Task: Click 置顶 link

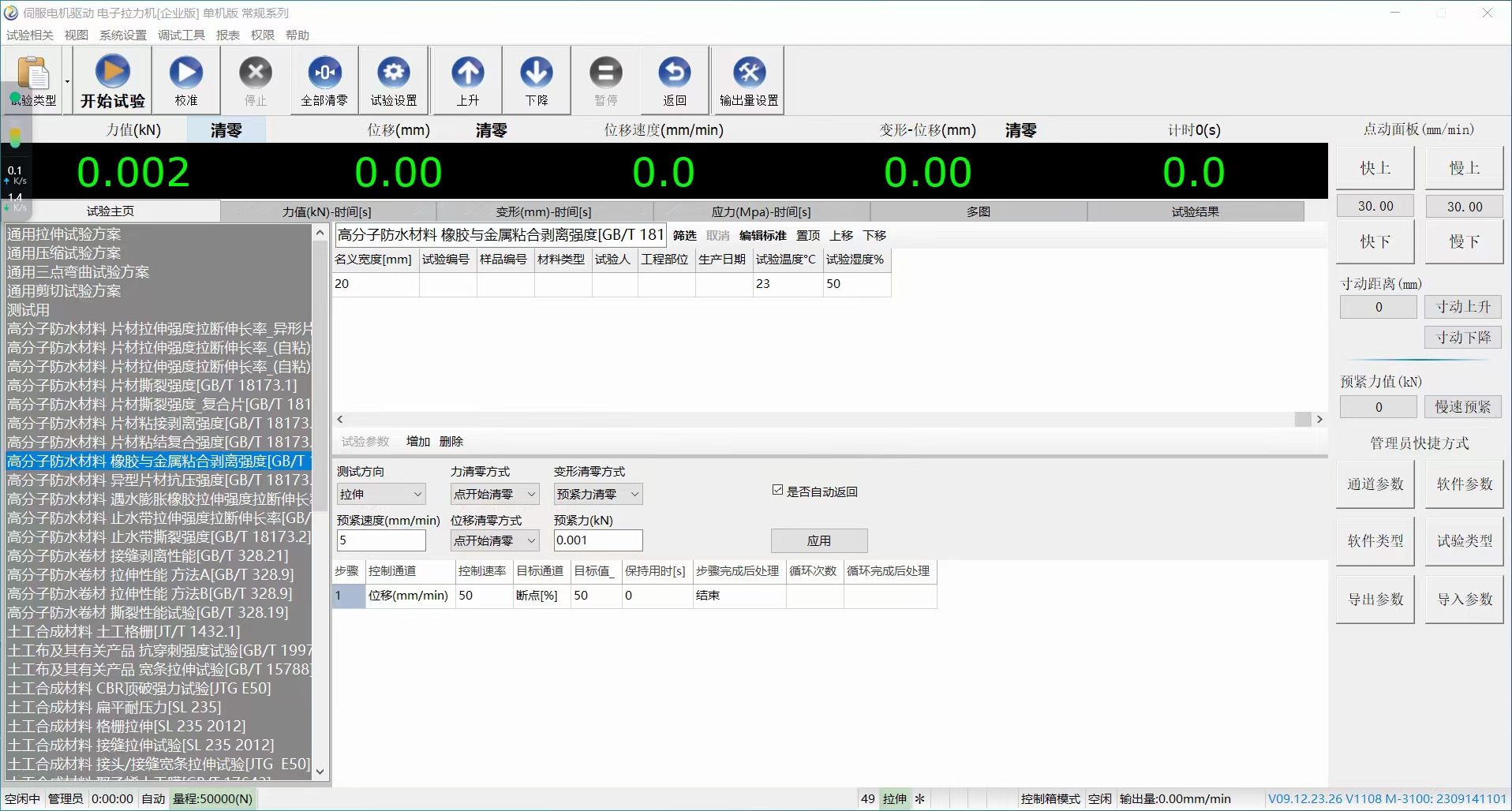Action: click(808, 236)
